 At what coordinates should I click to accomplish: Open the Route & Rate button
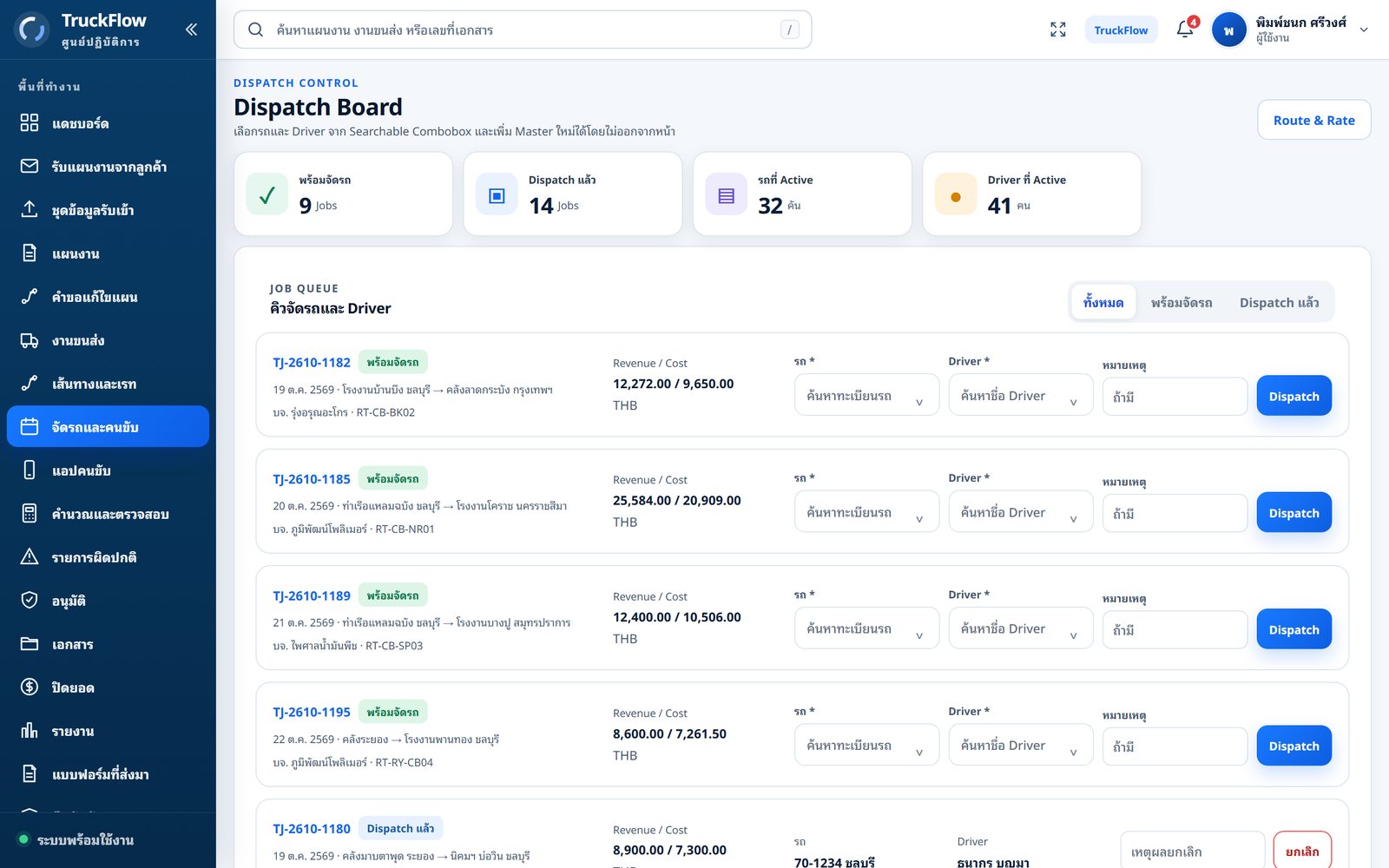click(x=1313, y=120)
